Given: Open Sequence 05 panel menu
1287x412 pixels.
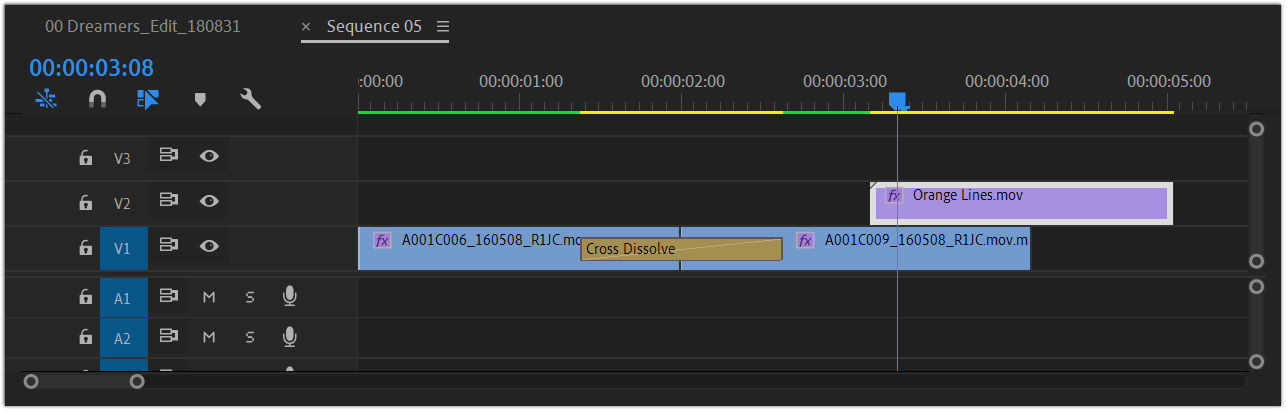Looking at the screenshot, I should (x=443, y=27).
